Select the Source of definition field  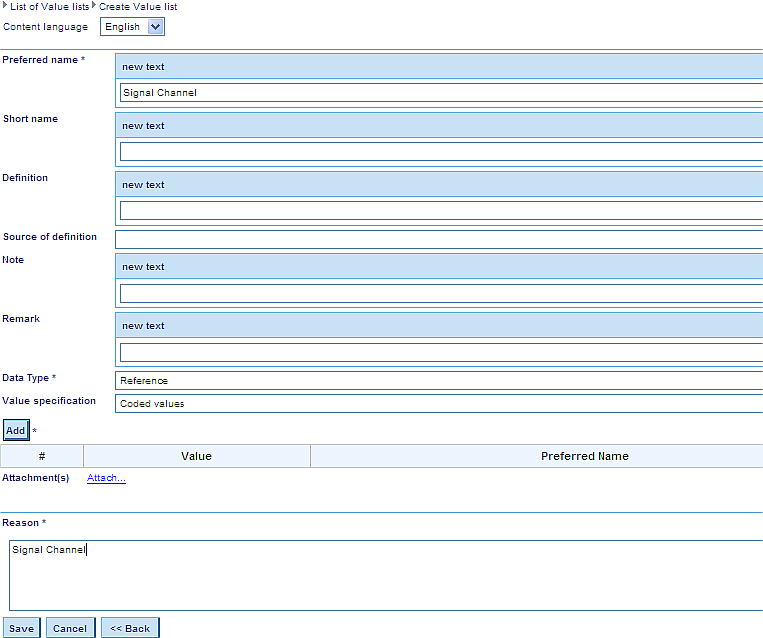(440, 239)
